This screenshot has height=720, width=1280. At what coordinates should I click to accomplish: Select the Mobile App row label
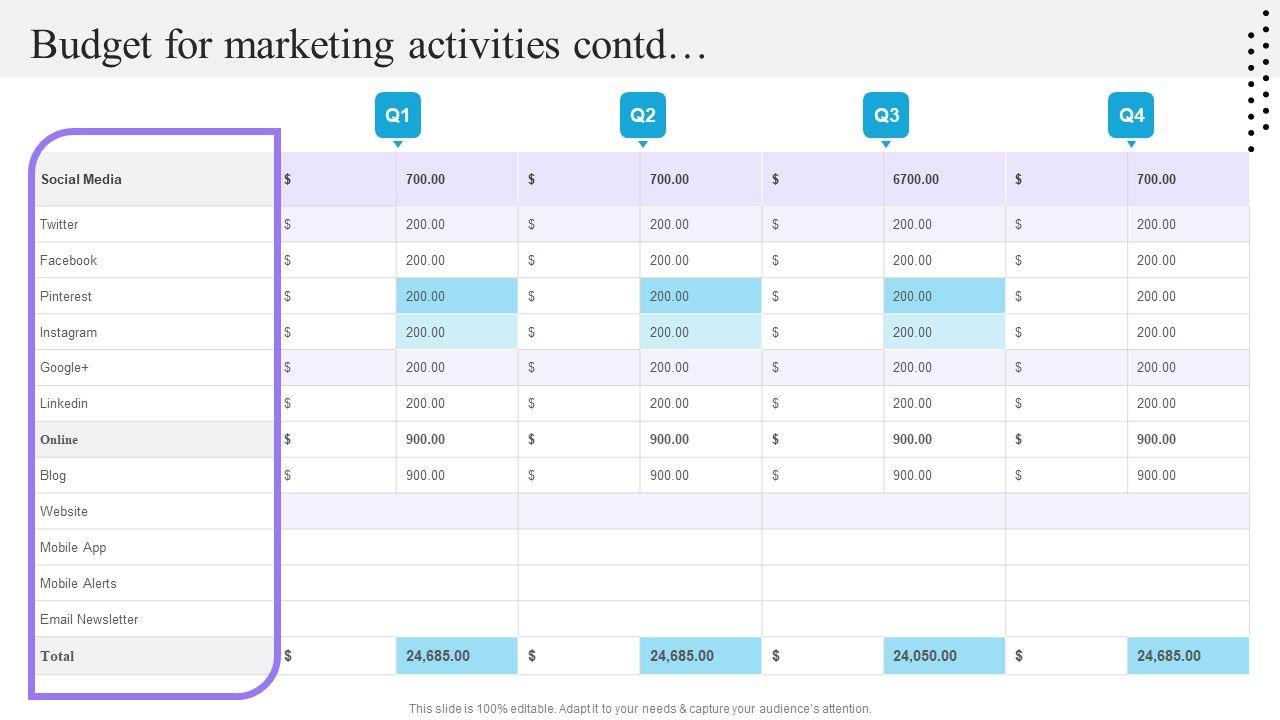point(73,547)
